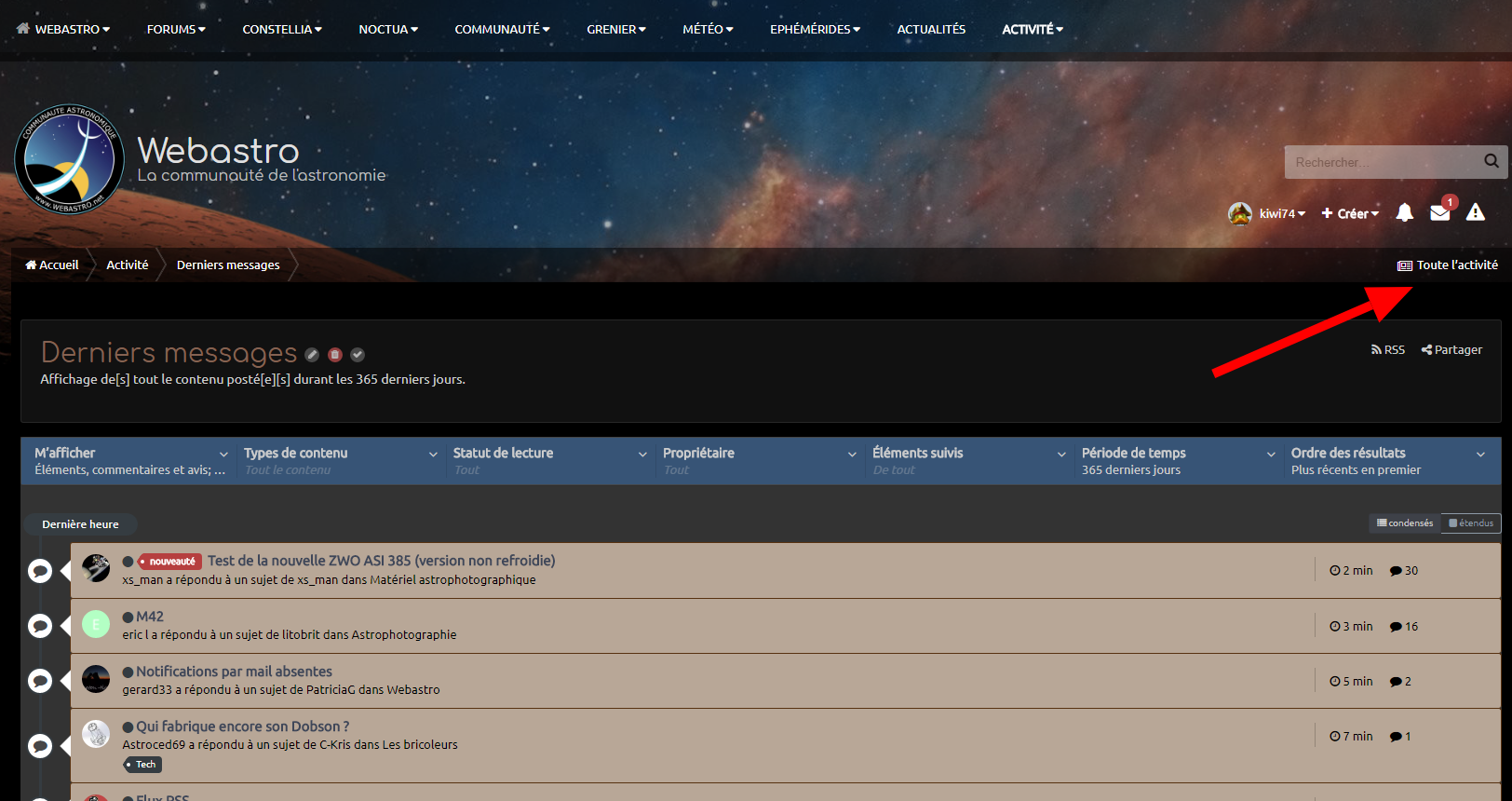This screenshot has height=801, width=1512.
Task: Edit the Derniers messages stream with pencil icon
Action: point(312,355)
